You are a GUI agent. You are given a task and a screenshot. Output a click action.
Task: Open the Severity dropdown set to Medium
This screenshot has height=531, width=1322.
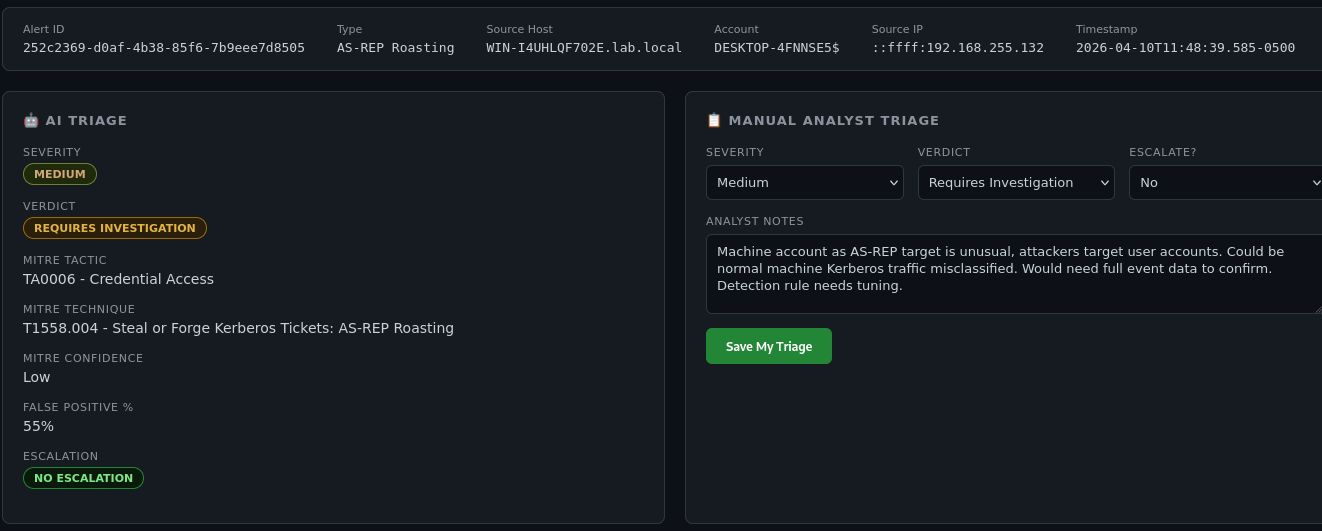[804, 182]
